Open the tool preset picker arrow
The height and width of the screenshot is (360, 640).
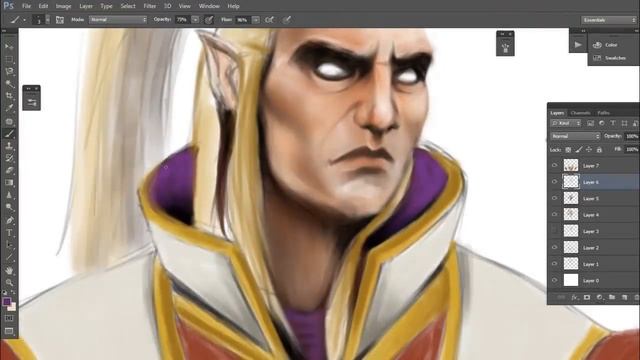[x=24, y=20]
